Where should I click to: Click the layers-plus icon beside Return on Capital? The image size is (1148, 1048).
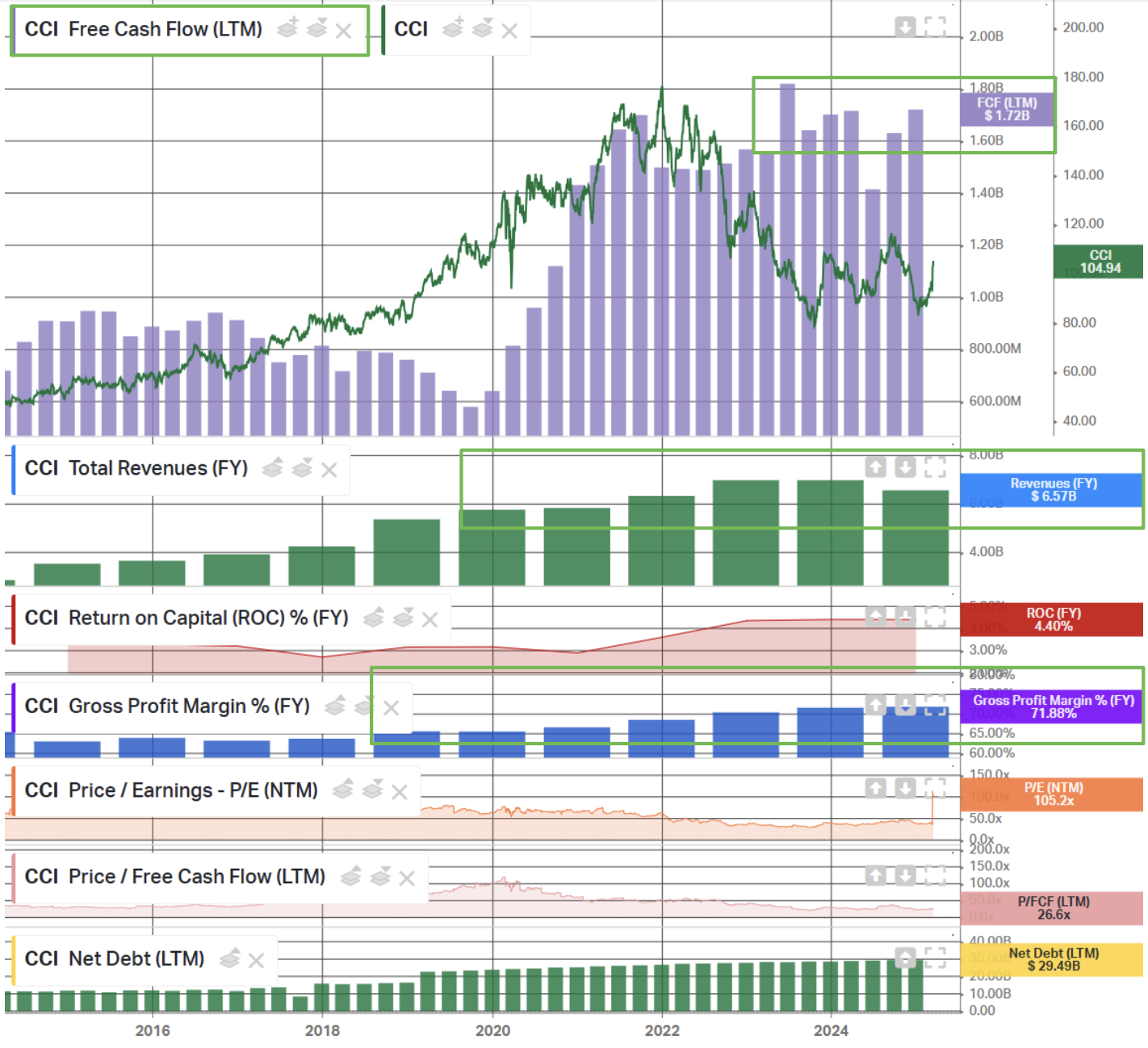coord(374,618)
